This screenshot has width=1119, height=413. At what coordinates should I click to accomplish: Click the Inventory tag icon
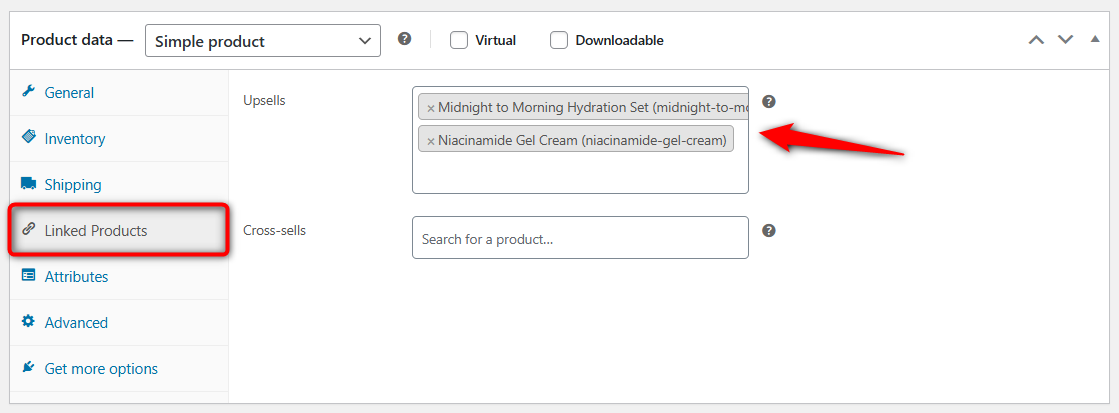(x=28, y=138)
